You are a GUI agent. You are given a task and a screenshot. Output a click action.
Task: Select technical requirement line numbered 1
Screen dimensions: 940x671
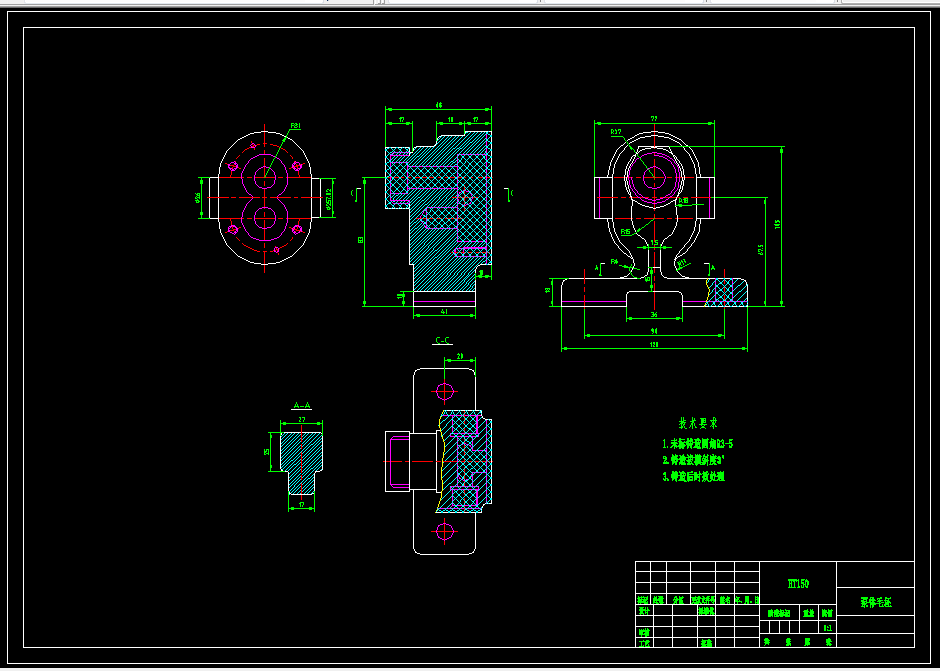coord(698,444)
